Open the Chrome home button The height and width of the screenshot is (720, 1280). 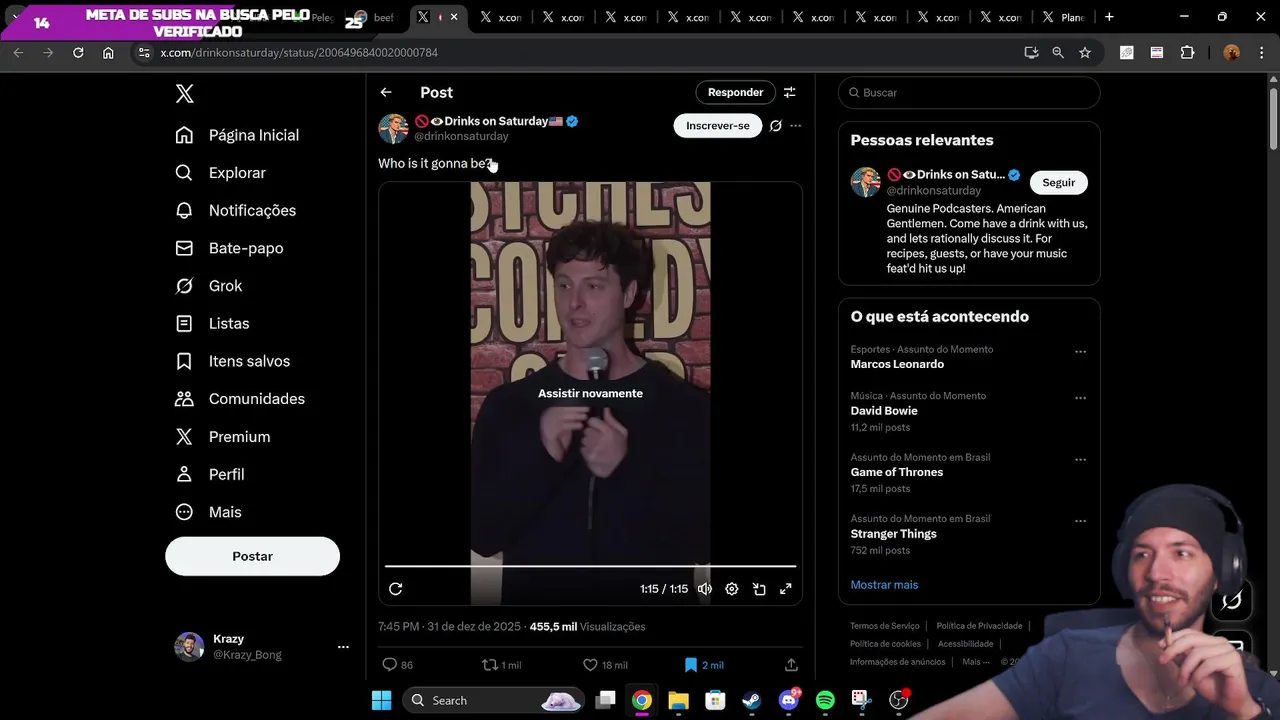108,53
